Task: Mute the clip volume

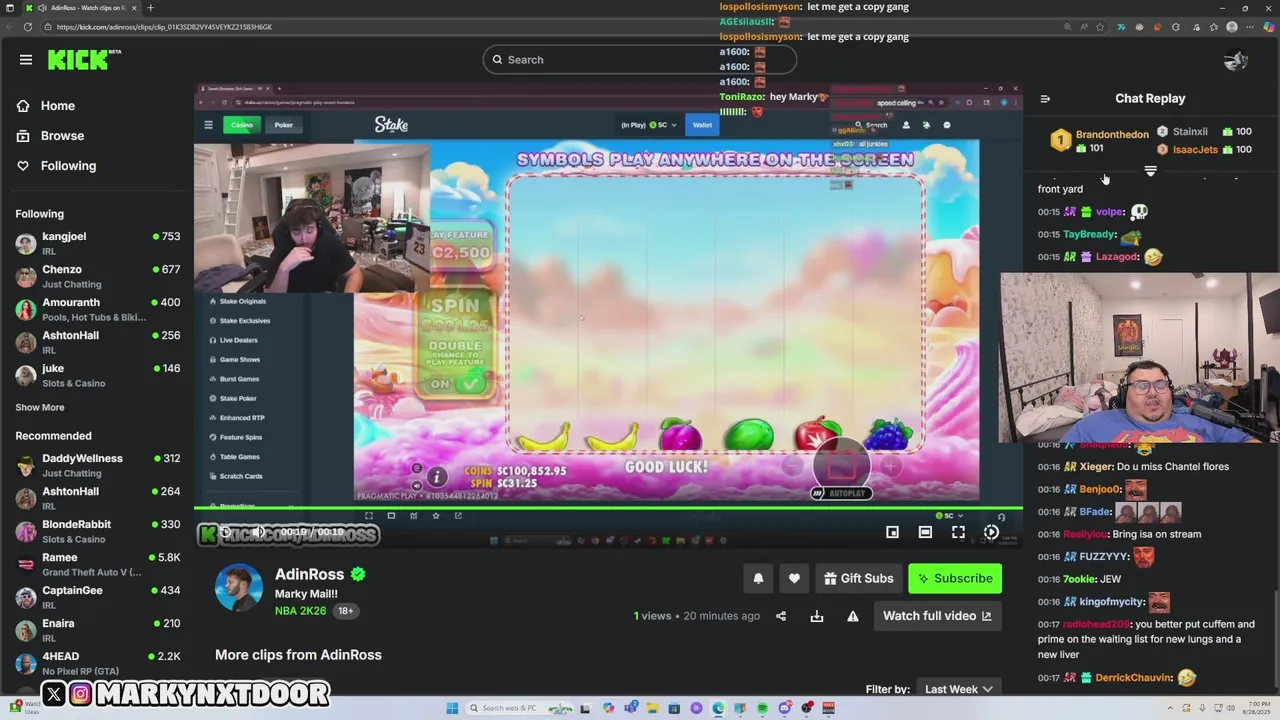Action: point(258,532)
